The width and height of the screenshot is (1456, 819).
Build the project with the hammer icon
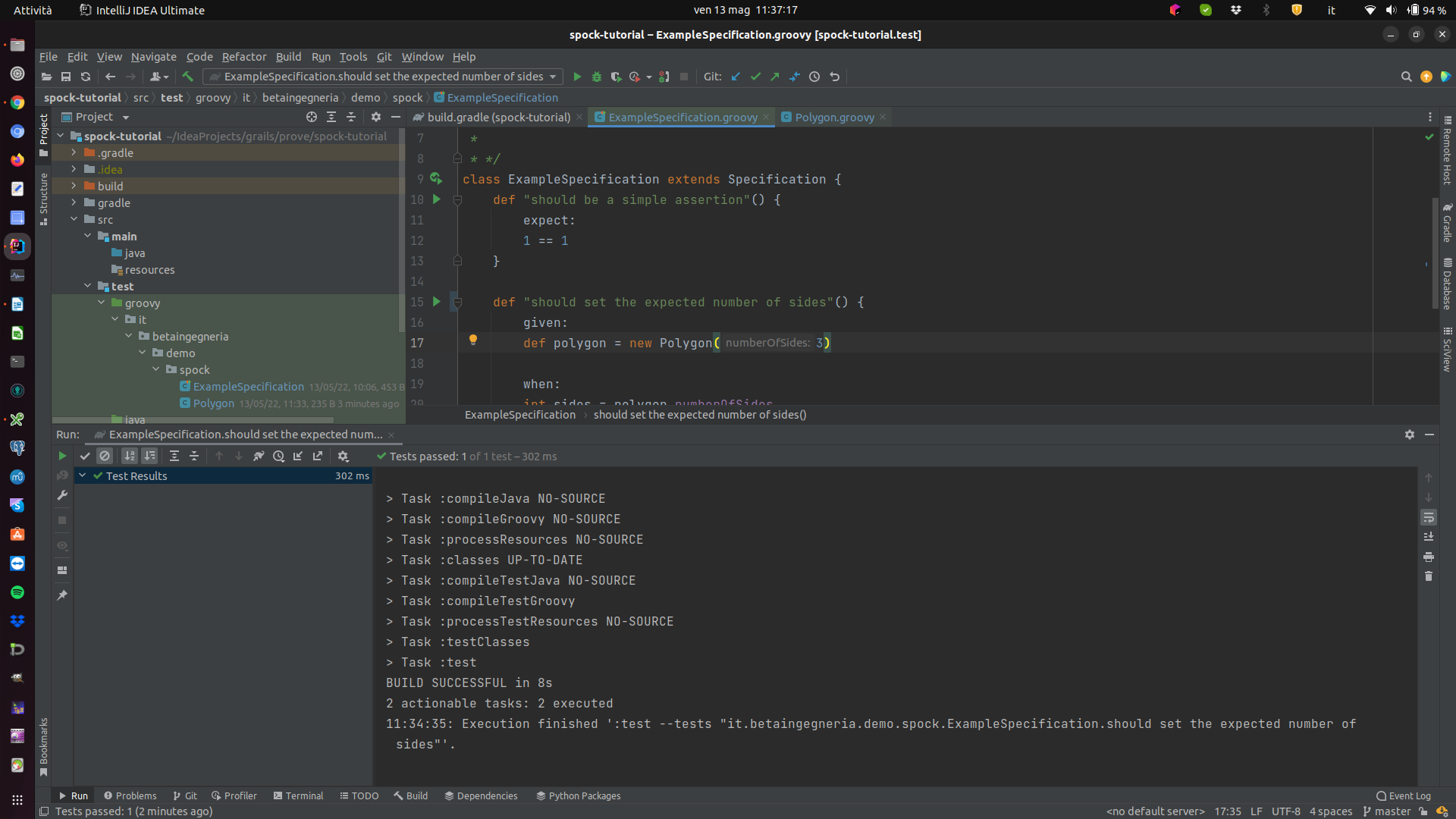coord(188,77)
